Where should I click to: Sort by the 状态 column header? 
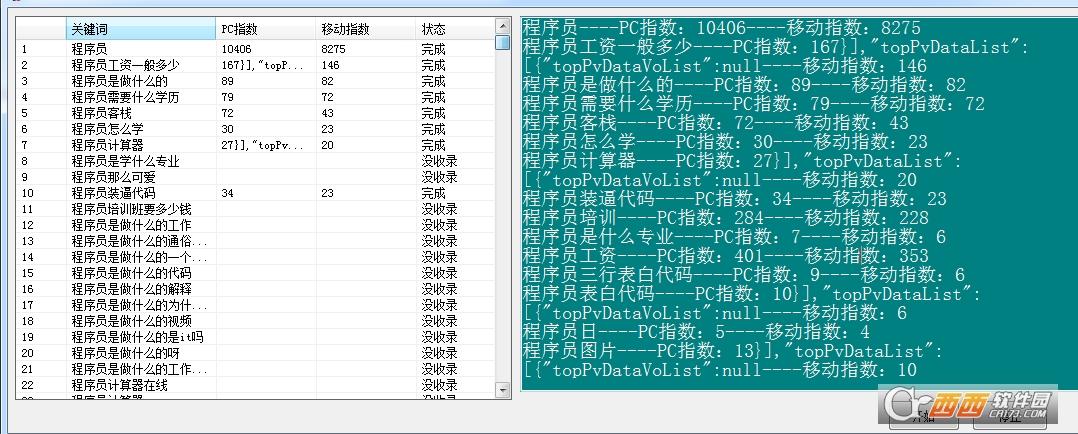(x=454, y=30)
